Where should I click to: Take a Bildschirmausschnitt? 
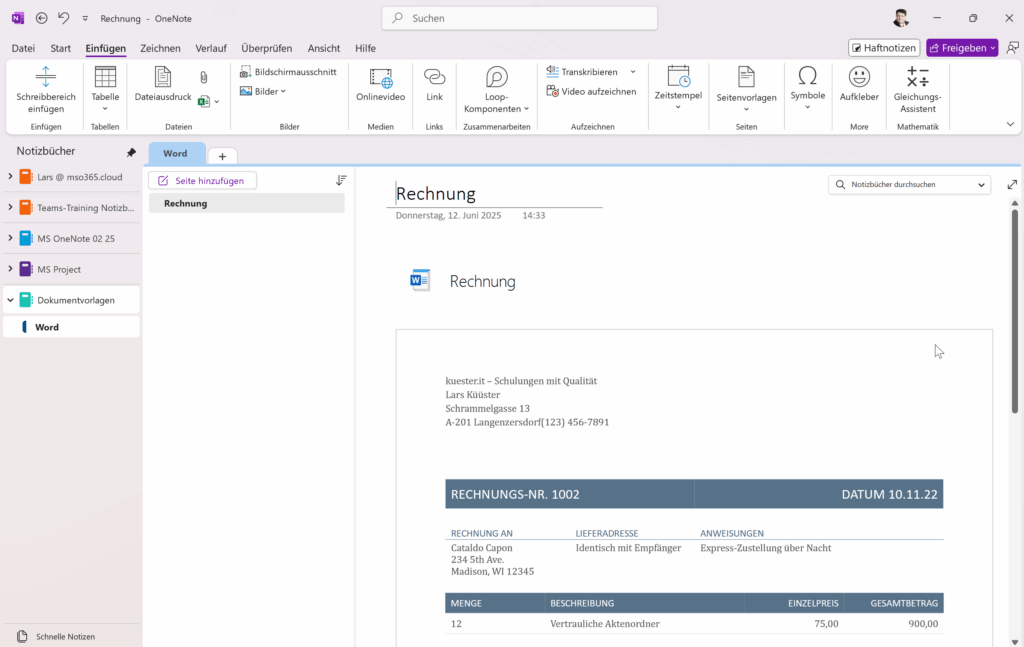[288, 72]
